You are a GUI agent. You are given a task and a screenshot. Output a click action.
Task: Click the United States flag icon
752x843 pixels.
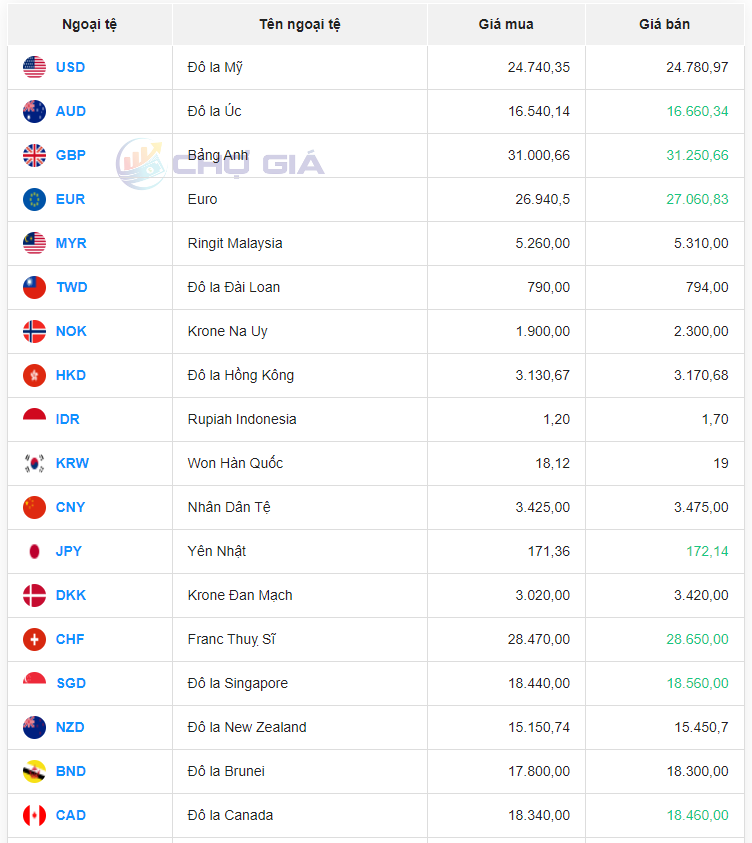[x=34, y=67]
